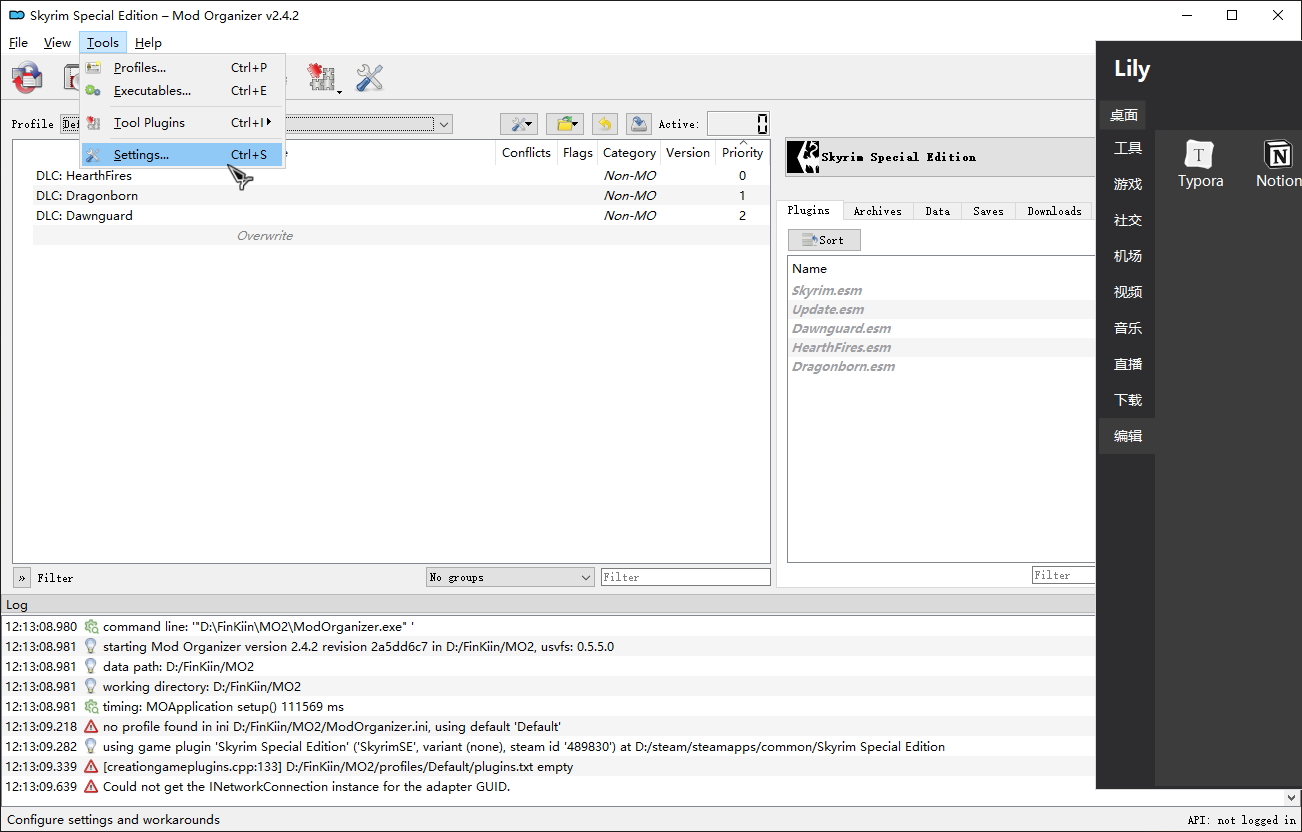The width and height of the screenshot is (1302, 832).
Task: Open the puzzle-piece Tools plugin toolbar icon
Action: pyautogui.click(x=322, y=78)
